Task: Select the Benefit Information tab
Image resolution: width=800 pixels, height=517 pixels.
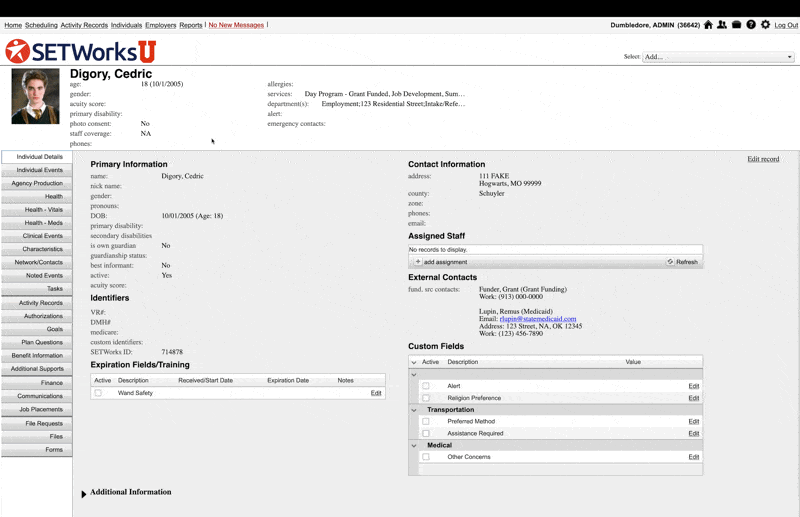Action: click(x=37, y=356)
